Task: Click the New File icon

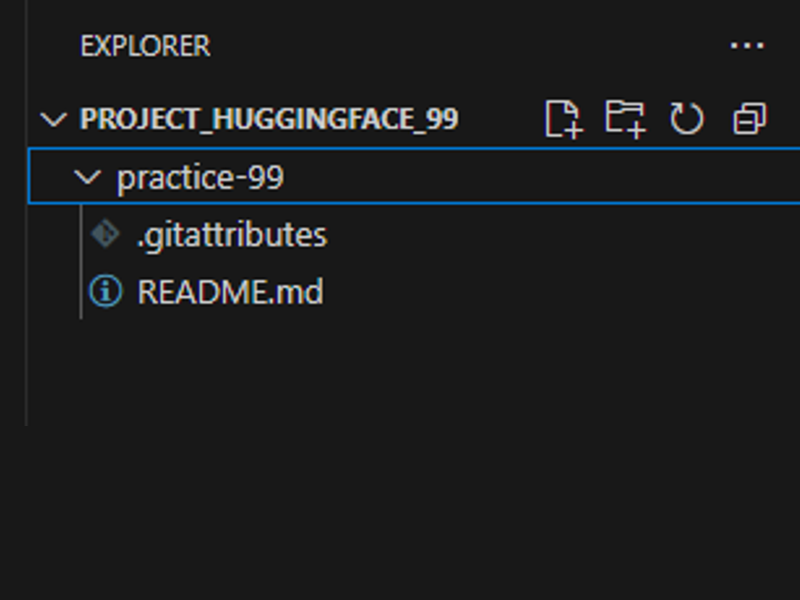Action: (x=563, y=119)
